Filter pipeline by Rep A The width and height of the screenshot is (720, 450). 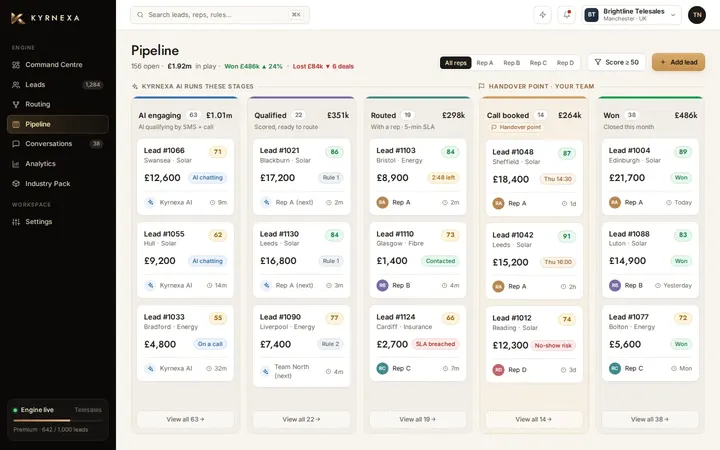point(484,63)
